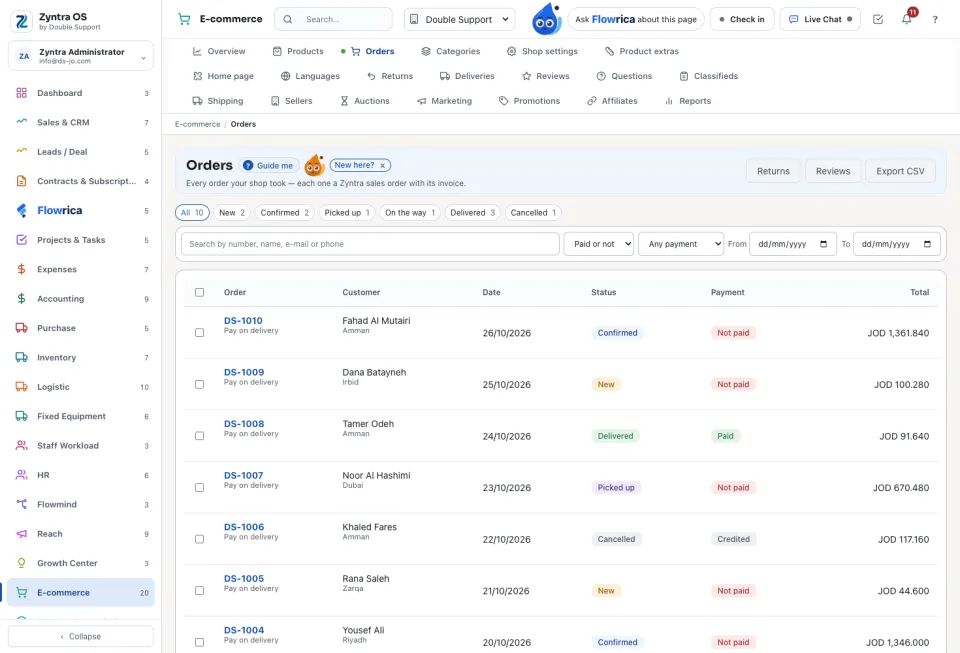This screenshot has width=960, height=653.
Task: Go to Sales & CRM module
Action: (x=81, y=122)
